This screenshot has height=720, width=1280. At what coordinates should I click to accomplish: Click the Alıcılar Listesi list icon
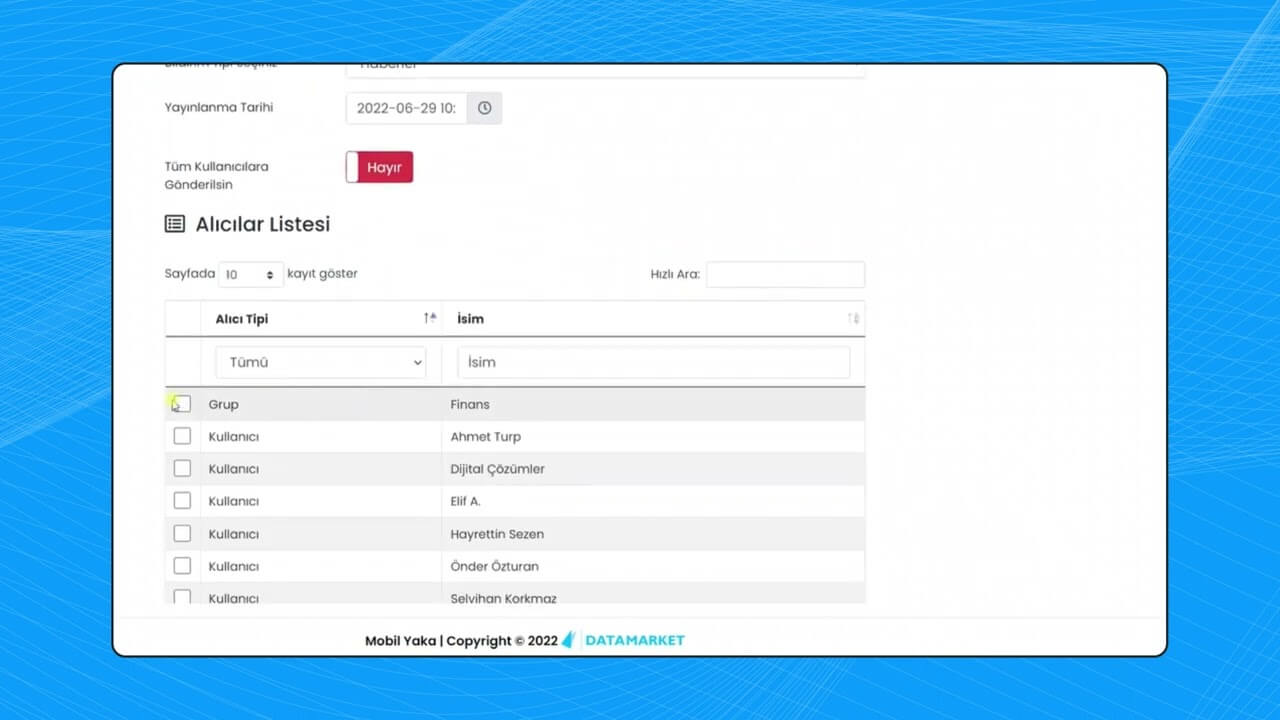point(175,224)
